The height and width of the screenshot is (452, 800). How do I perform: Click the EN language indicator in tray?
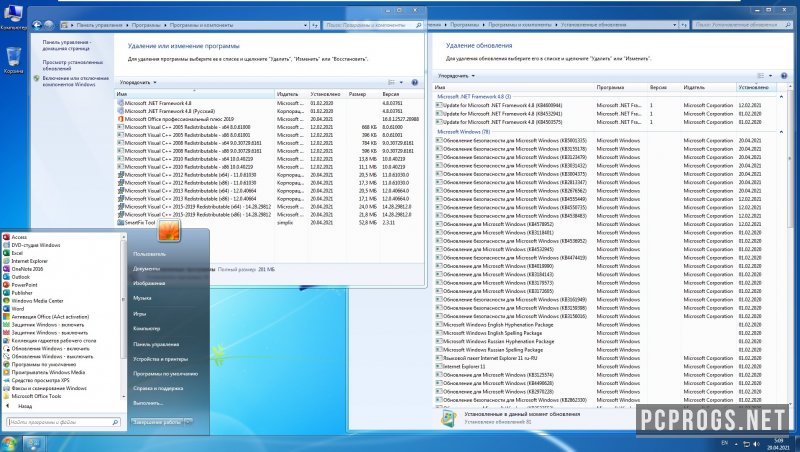(x=724, y=443)
